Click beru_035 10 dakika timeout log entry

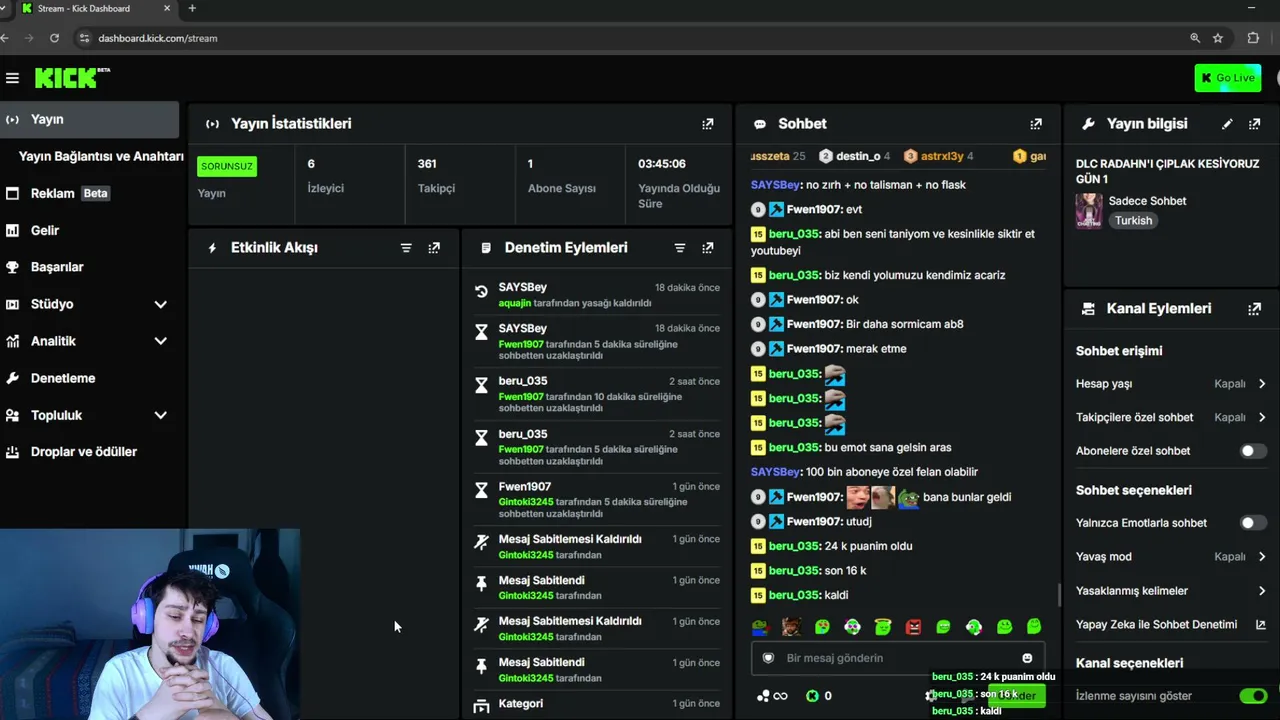(597, 394)
